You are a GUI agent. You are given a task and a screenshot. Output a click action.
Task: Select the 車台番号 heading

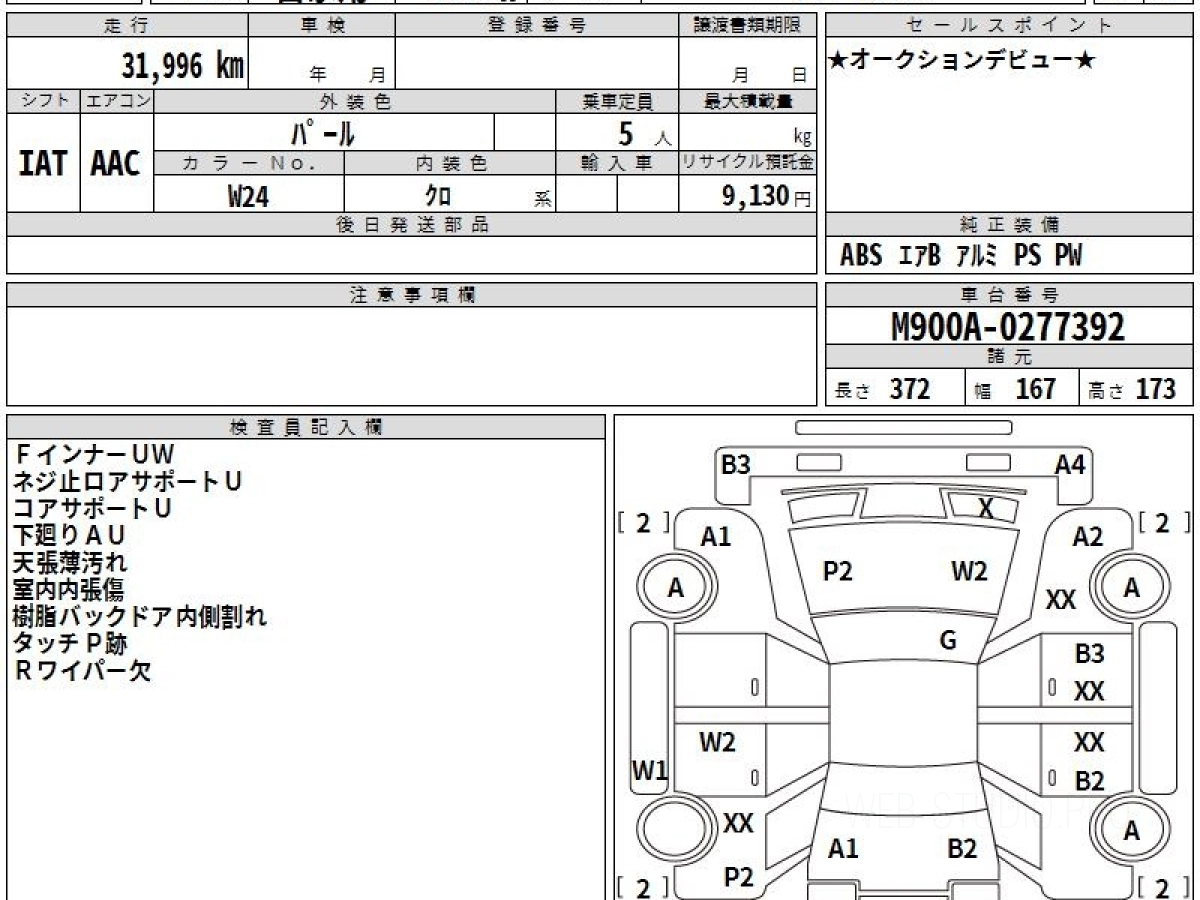click(x=1009, y=295)
